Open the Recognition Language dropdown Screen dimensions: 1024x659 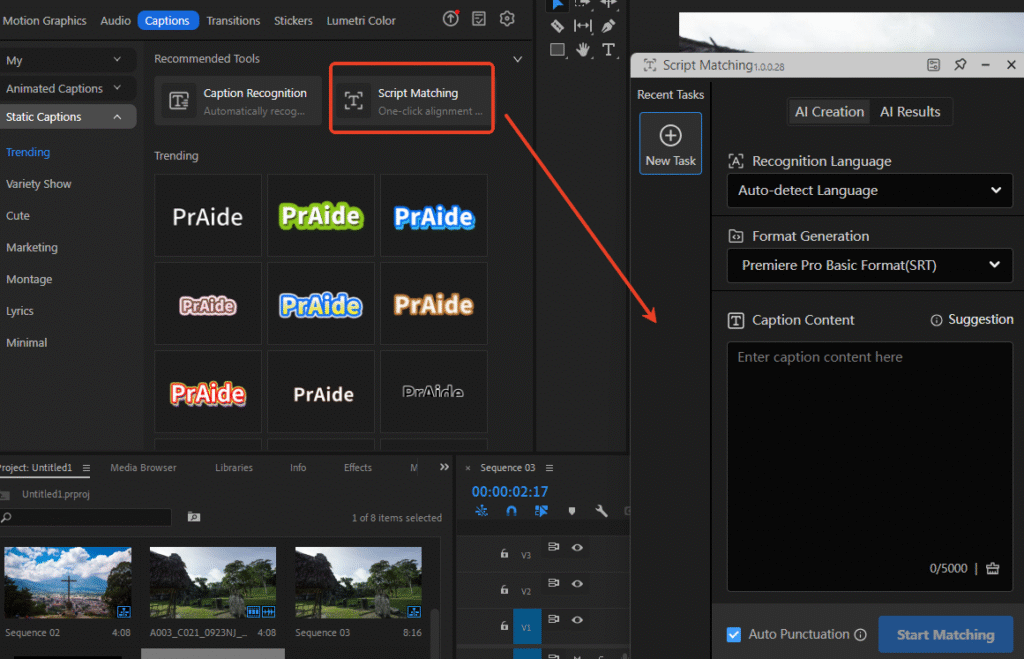tap(868, 190)
